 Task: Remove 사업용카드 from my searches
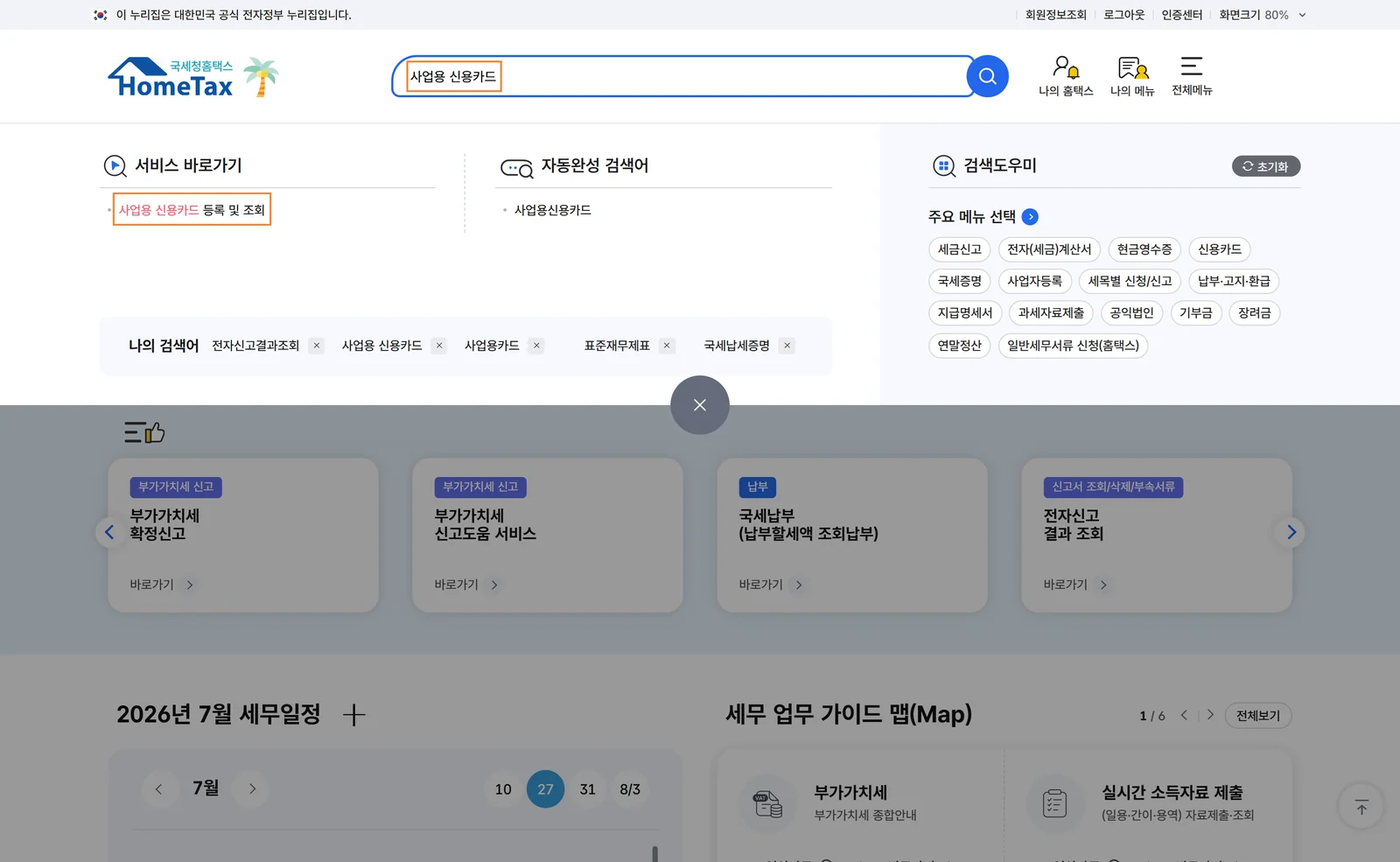coord(536,346)
